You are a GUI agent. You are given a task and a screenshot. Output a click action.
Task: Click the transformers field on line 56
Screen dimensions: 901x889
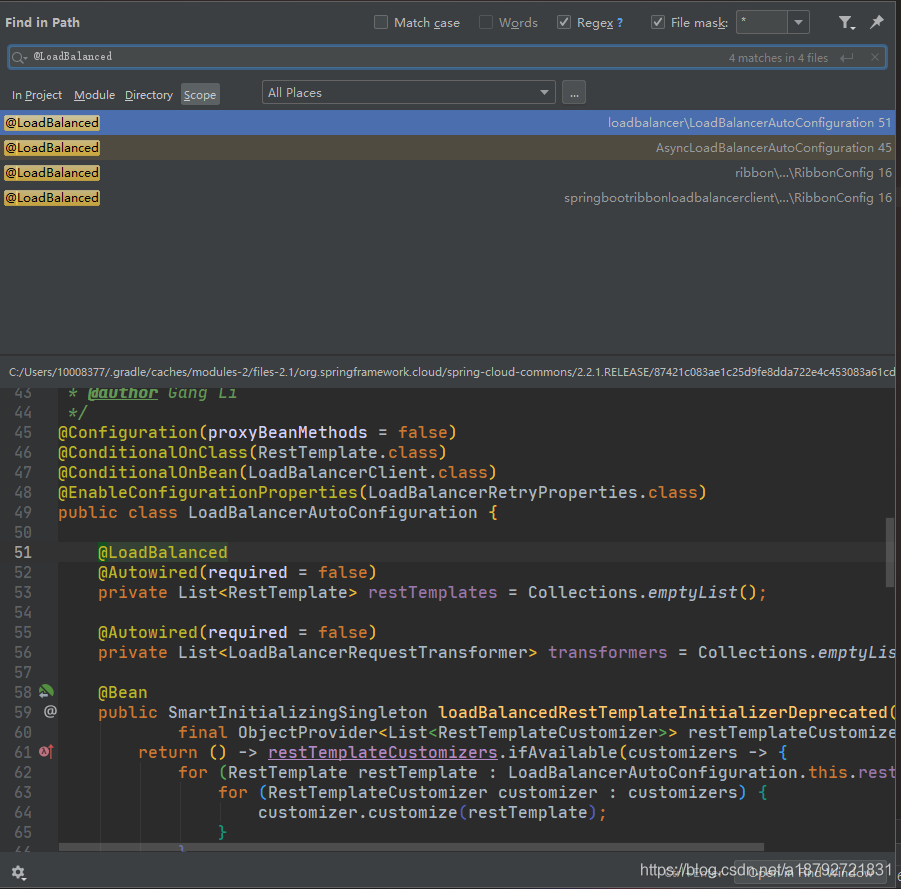[x=607, y=652]
